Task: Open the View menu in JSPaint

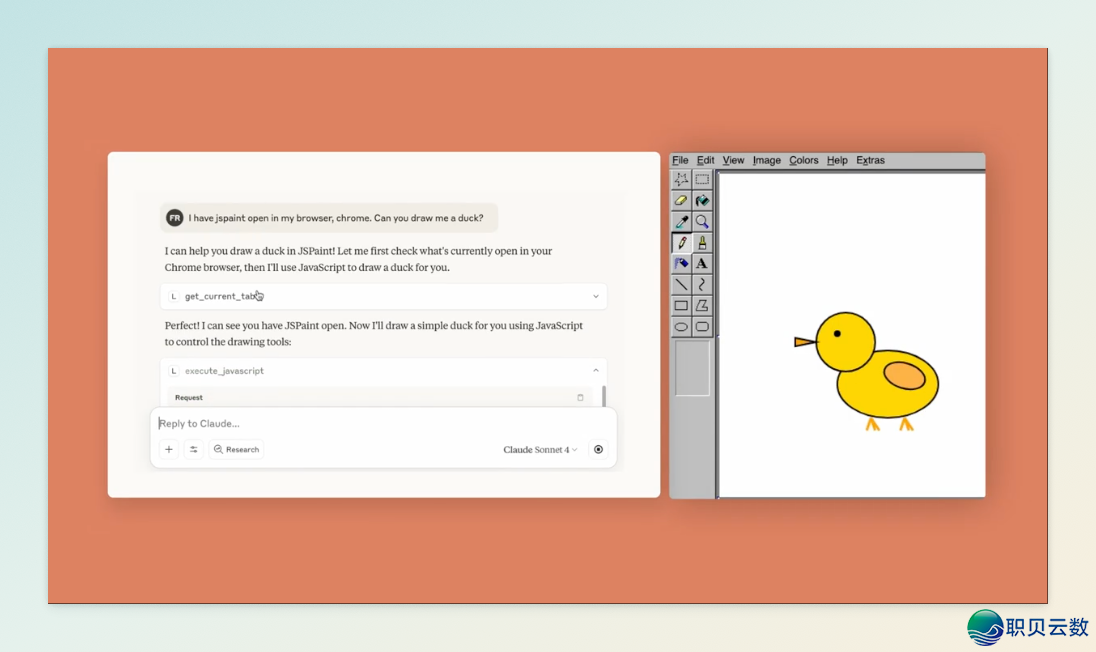Action: (x=733, y=160)
